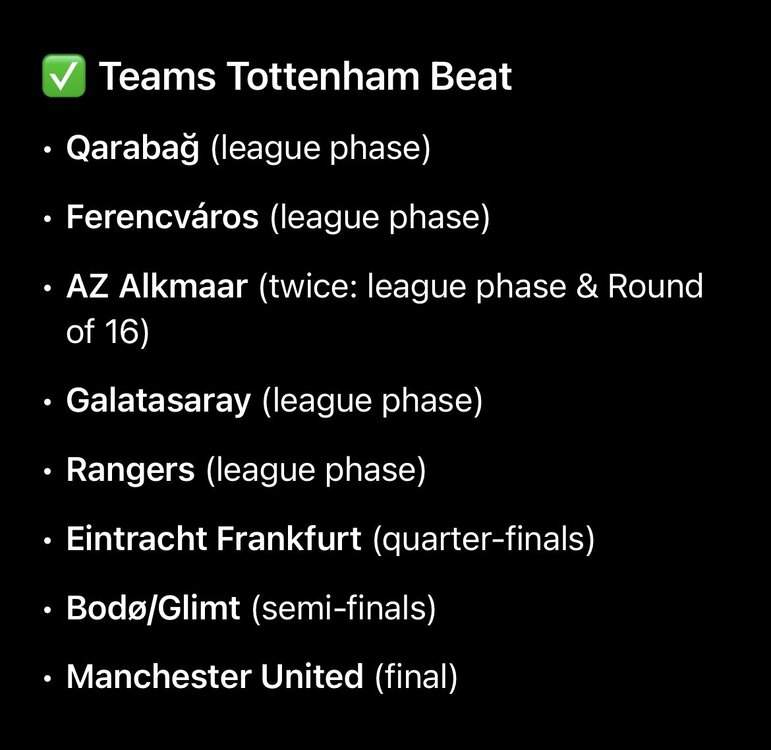Click 'league phase' text beside Rangers
This screenshot has height=750, width=771.
tap(316, 469)
